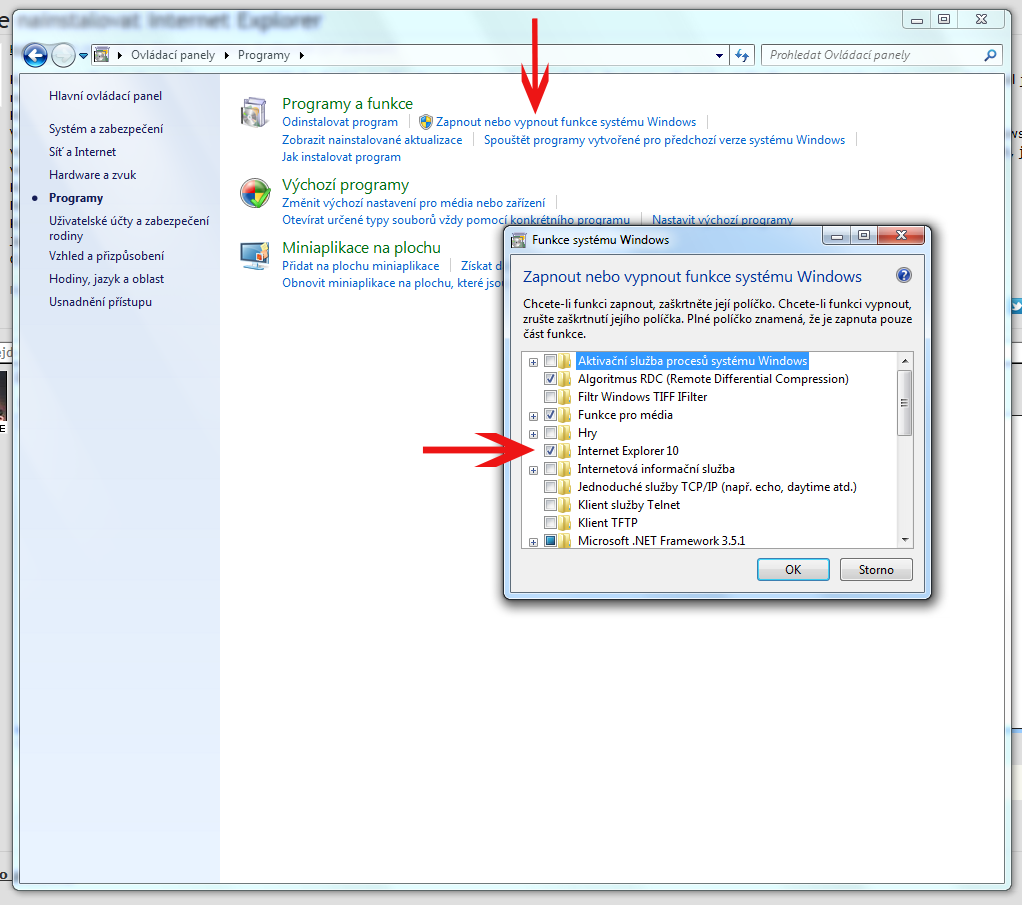1022x905 pixels.
Task: Open the Programy a funkce heading
Action: pos(347,104)
